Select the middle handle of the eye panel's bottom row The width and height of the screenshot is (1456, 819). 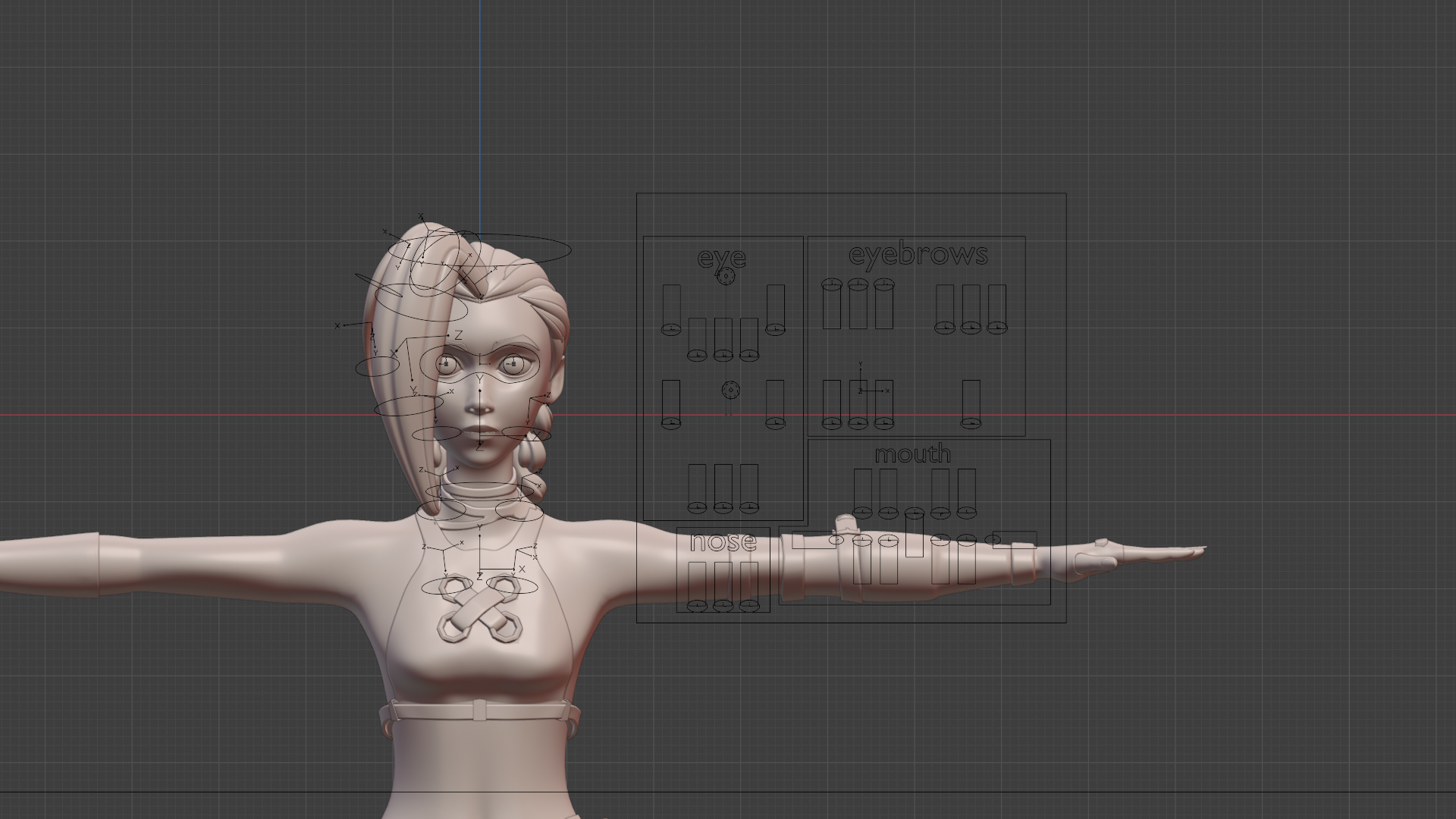723,507
